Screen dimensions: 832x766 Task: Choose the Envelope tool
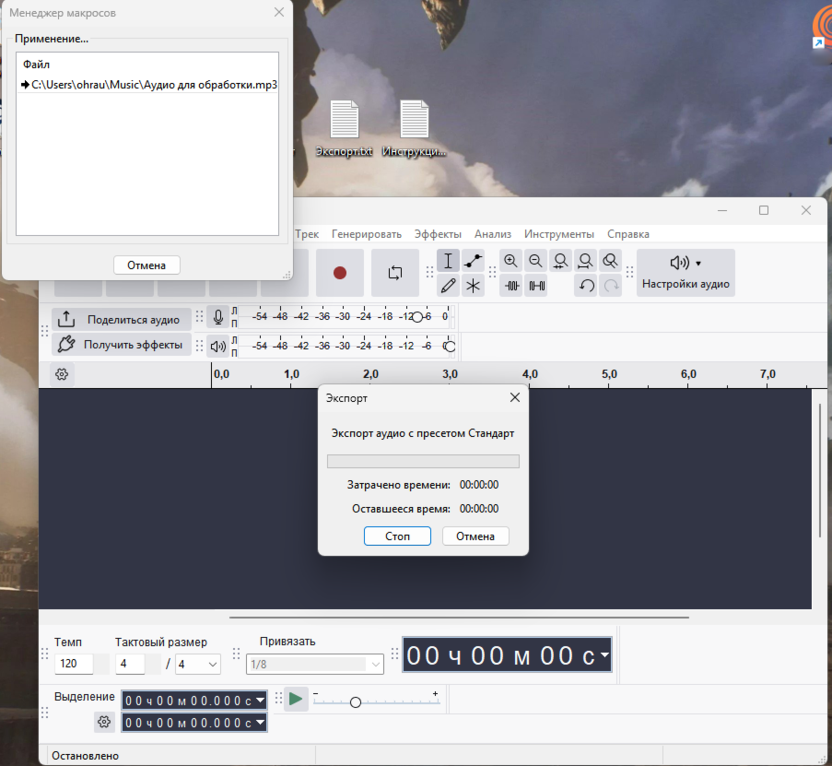tap(473, 261)
